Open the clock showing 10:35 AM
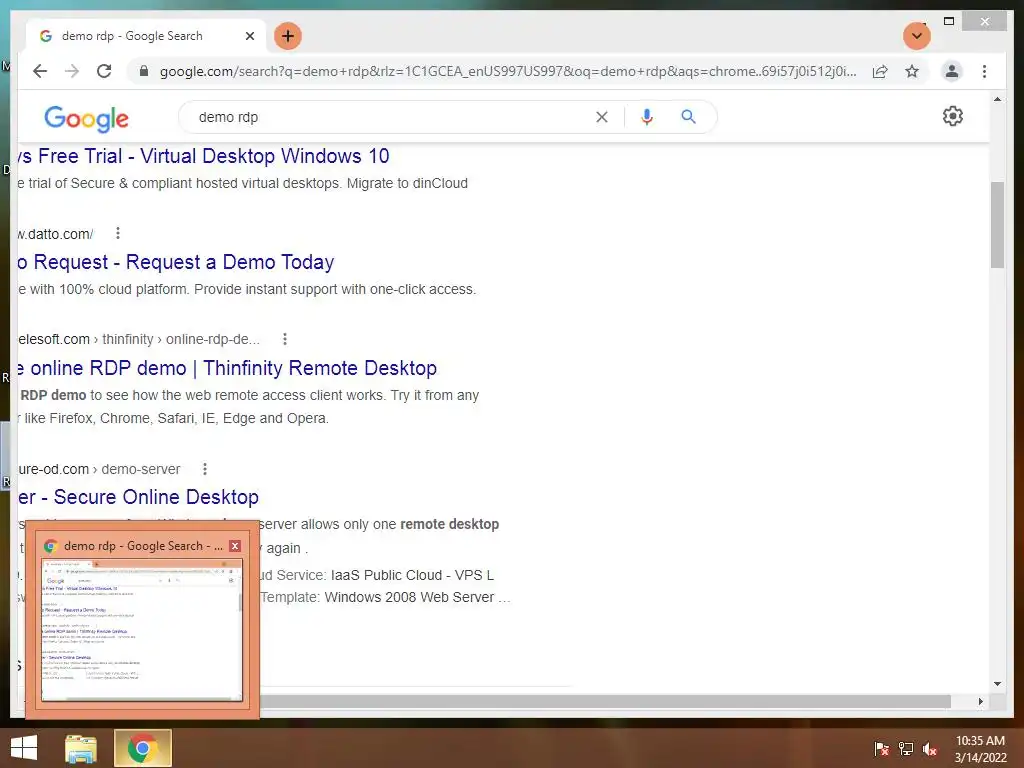This screenshot has height=768, width=1024. [980, 748]
